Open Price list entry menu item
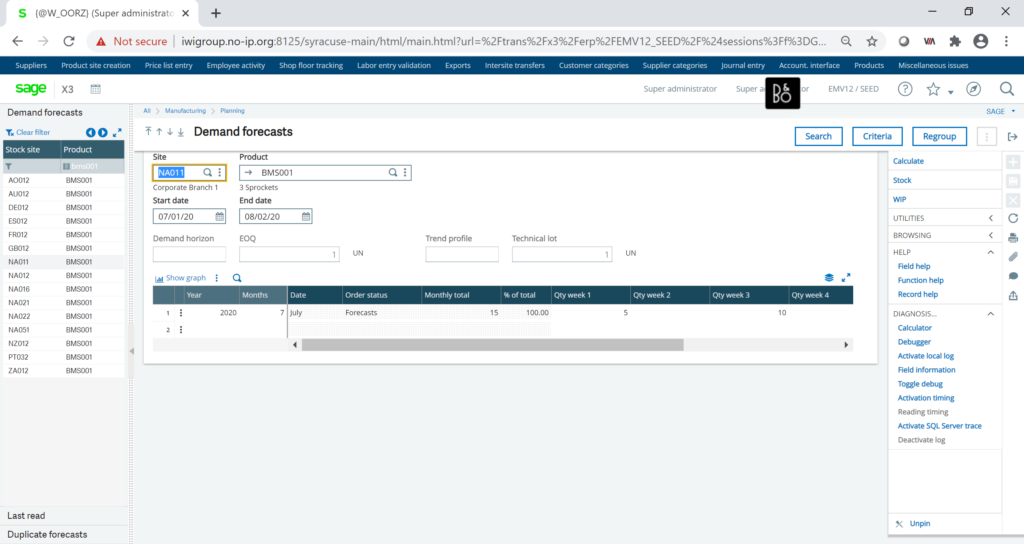1024x544 pixels. click(168, 65)
